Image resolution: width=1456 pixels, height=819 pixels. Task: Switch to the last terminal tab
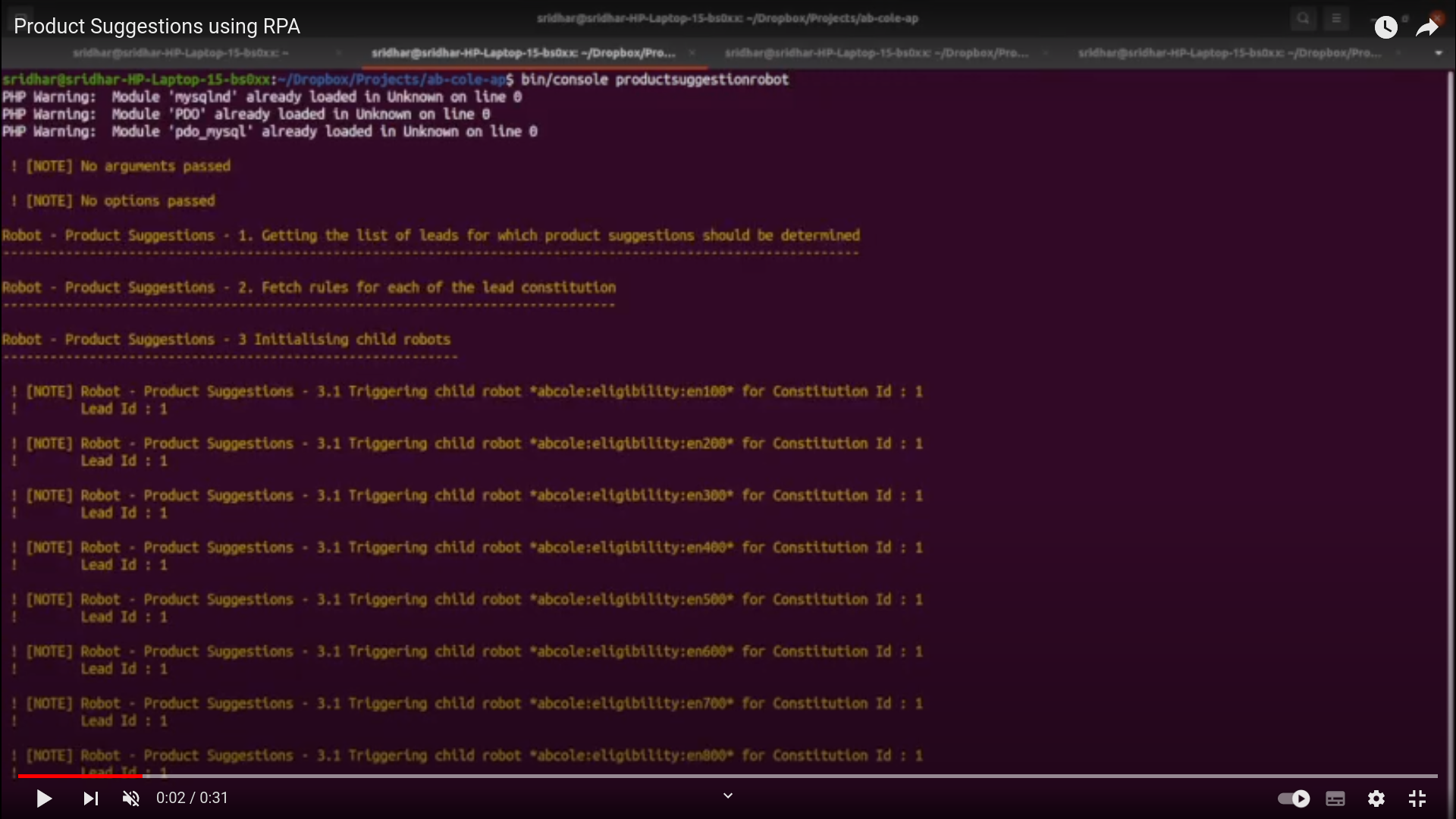(1229, 53)
